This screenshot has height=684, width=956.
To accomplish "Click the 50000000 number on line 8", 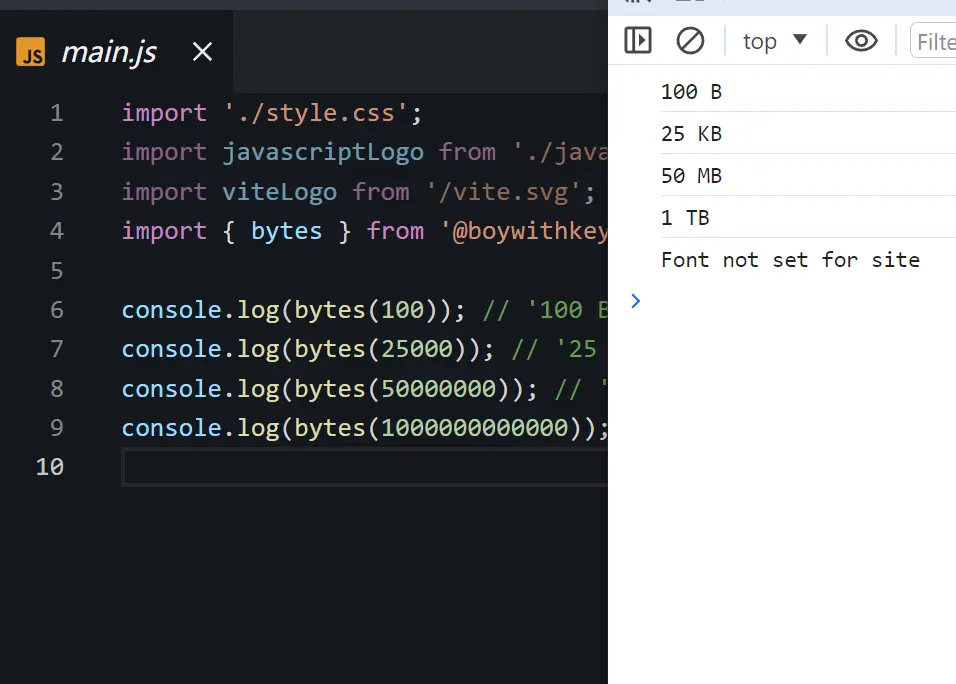I will coord(438,389).
